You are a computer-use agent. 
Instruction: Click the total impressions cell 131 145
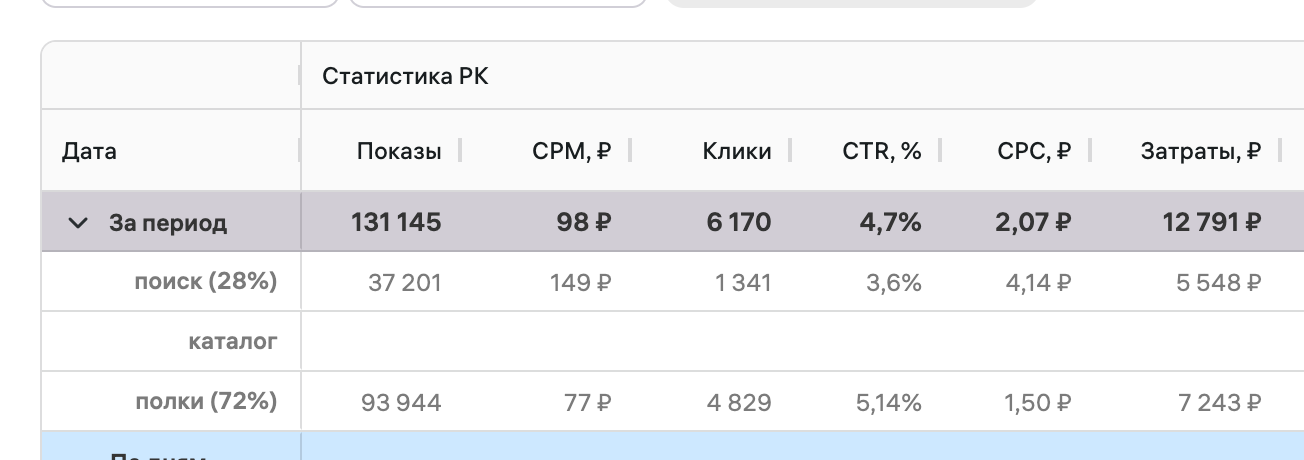click(396, 222)
